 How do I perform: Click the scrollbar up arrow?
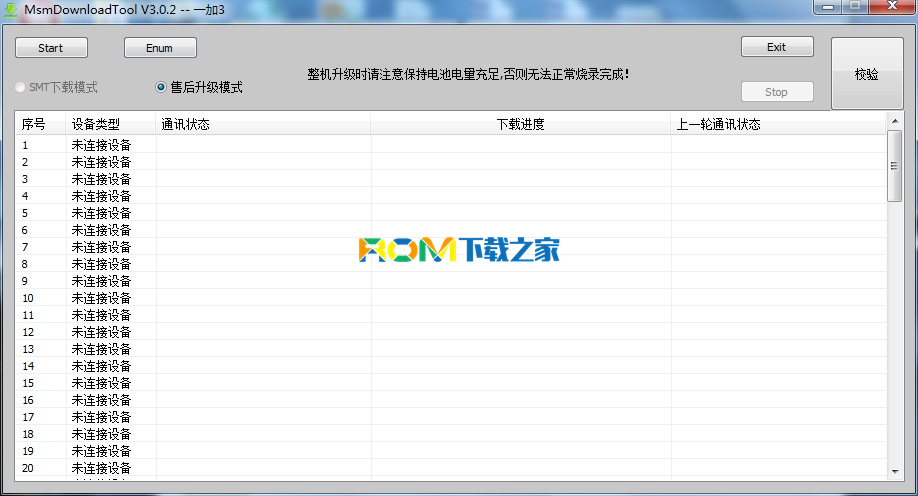coord(895,121)
